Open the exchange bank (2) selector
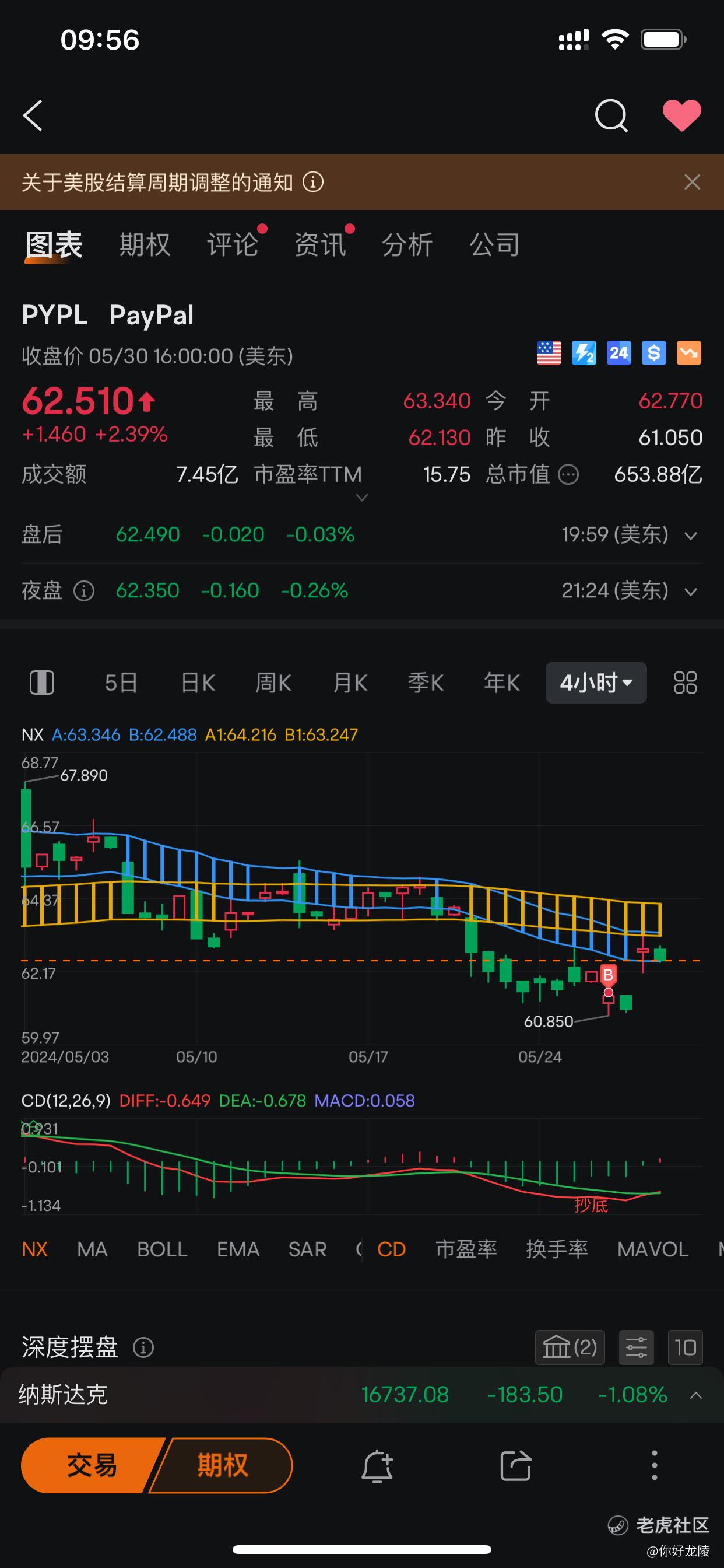Viewport: 724px width, 1568px height. 570,1347
